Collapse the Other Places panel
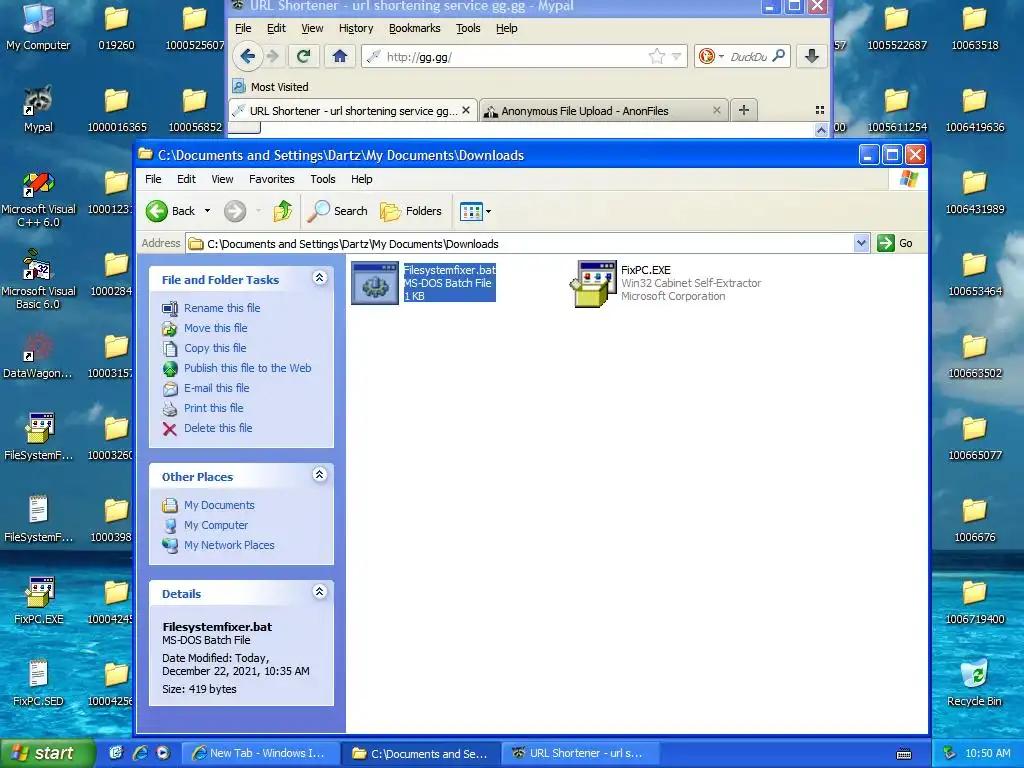 319,474
